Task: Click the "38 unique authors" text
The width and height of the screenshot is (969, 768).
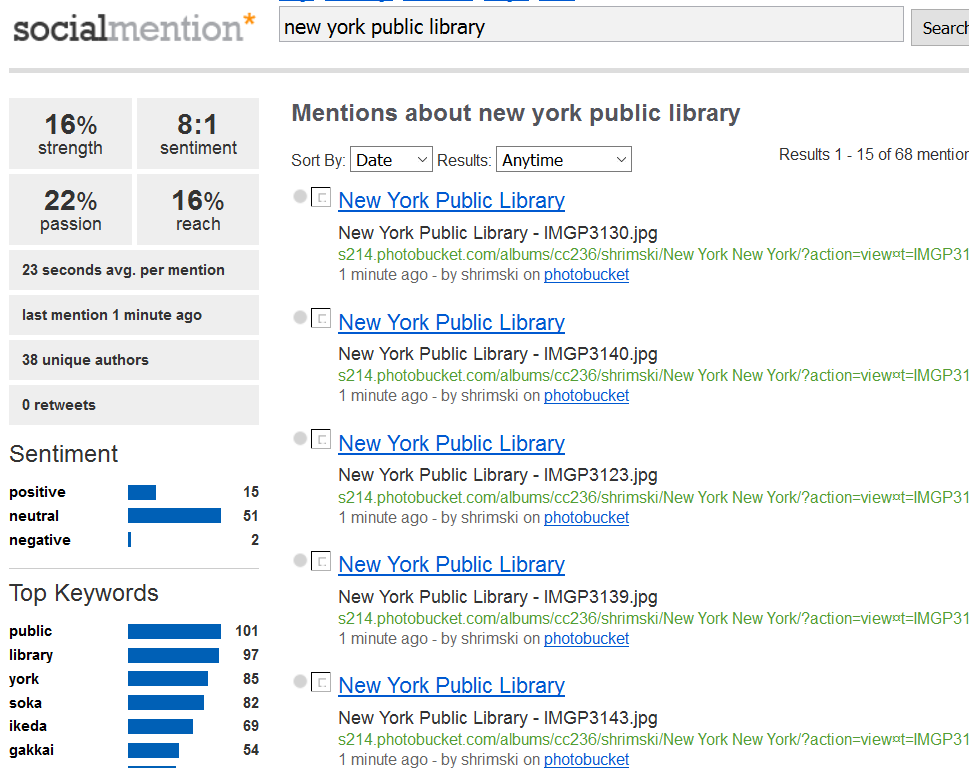Action: [x=85, y=360]
